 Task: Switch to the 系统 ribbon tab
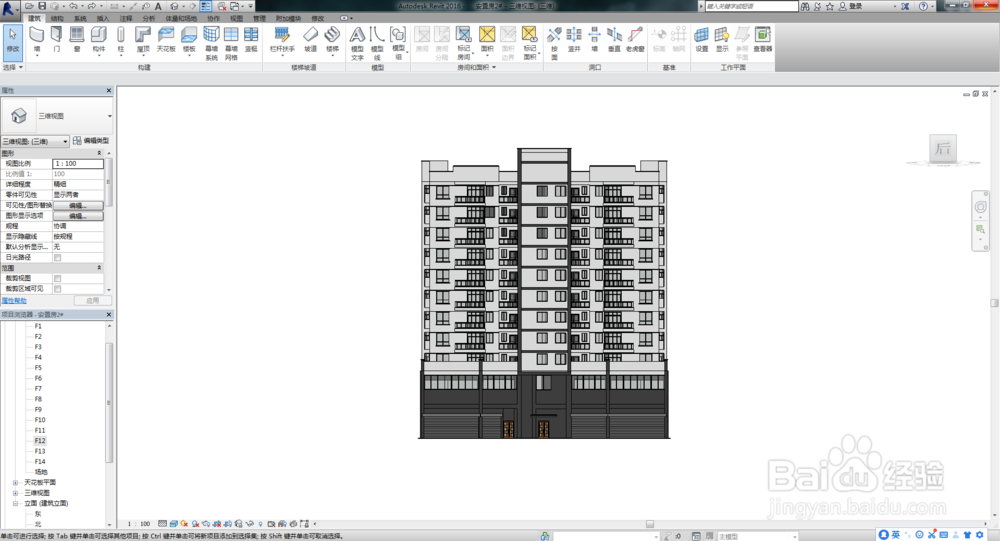pos(80,19)
